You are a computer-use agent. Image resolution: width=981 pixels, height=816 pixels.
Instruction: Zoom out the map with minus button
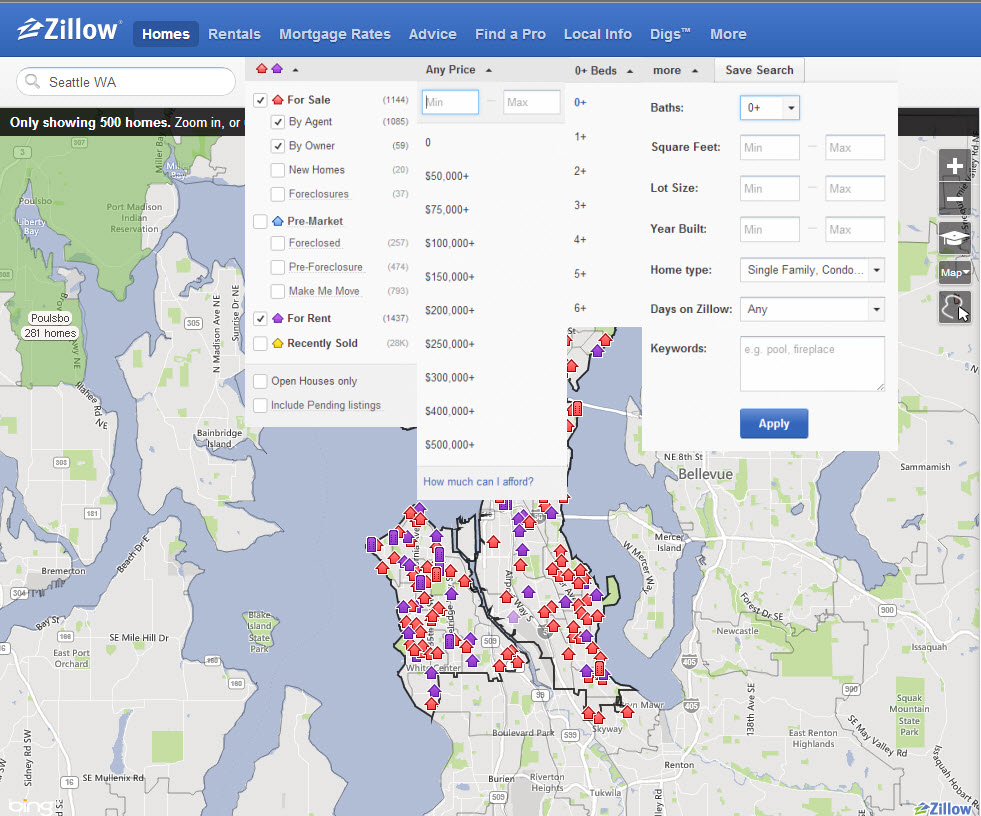[x=954, y=198]
